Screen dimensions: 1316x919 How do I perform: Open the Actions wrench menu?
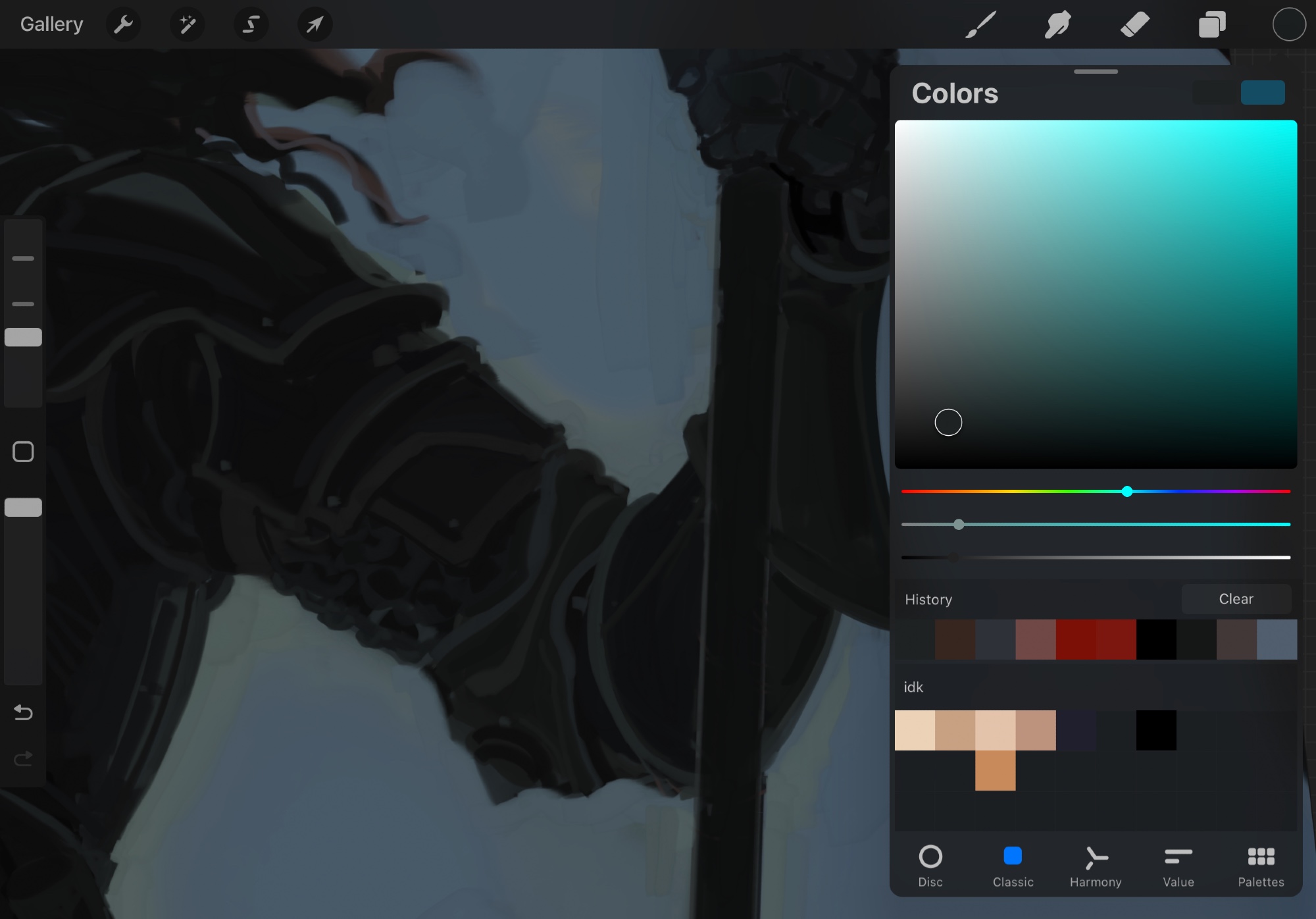(x=123, y=25)
